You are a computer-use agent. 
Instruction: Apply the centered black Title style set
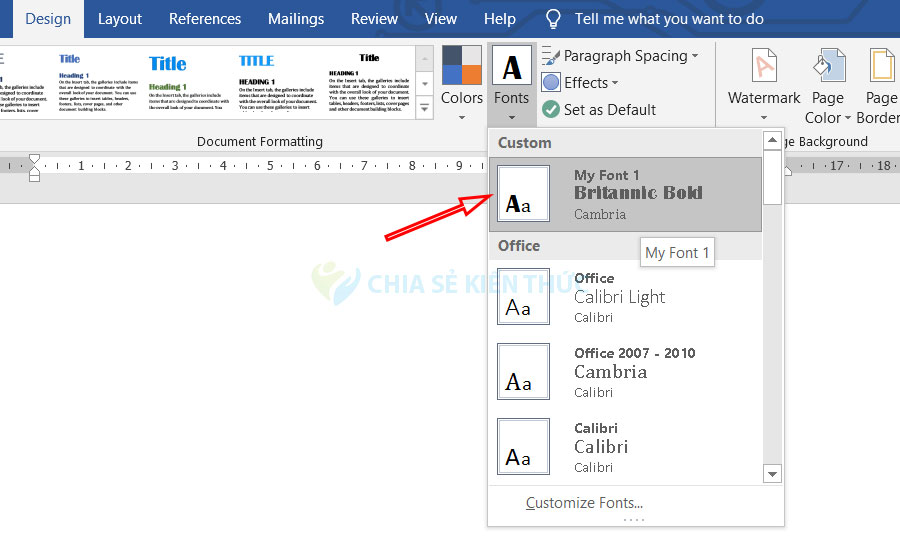[x=368, y=83]
